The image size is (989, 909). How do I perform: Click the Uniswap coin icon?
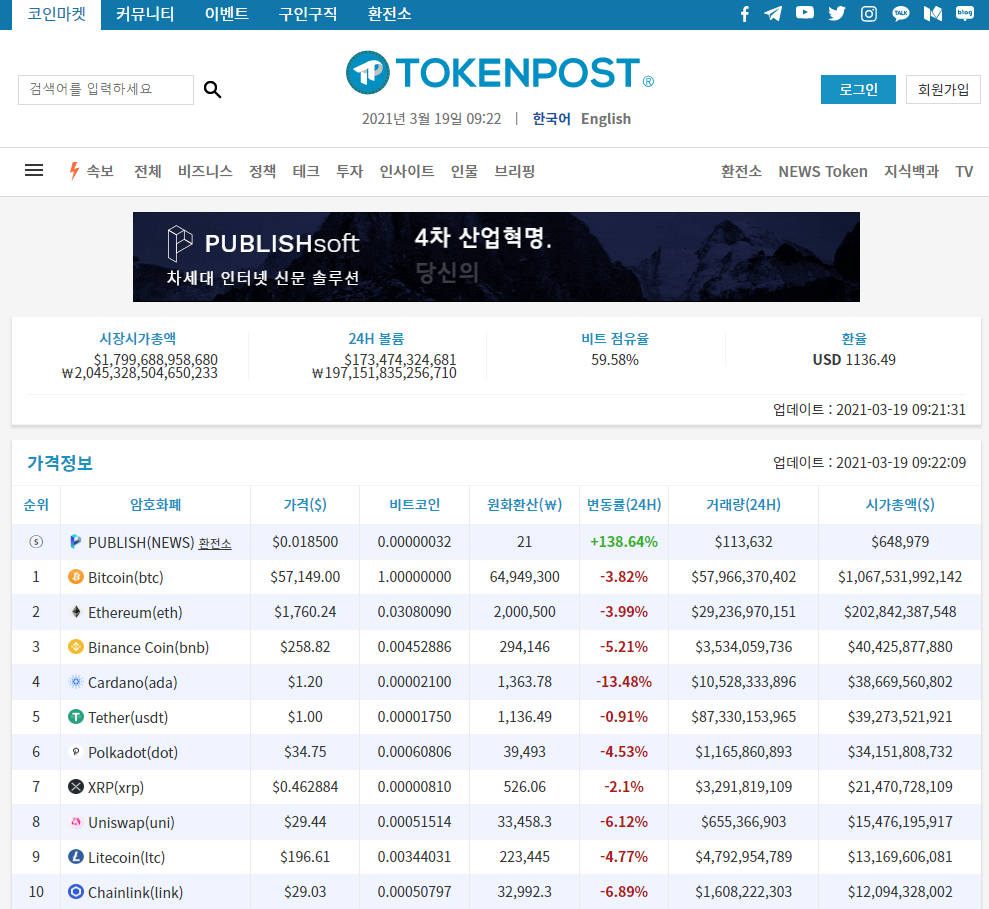click(x=76, y=822)
